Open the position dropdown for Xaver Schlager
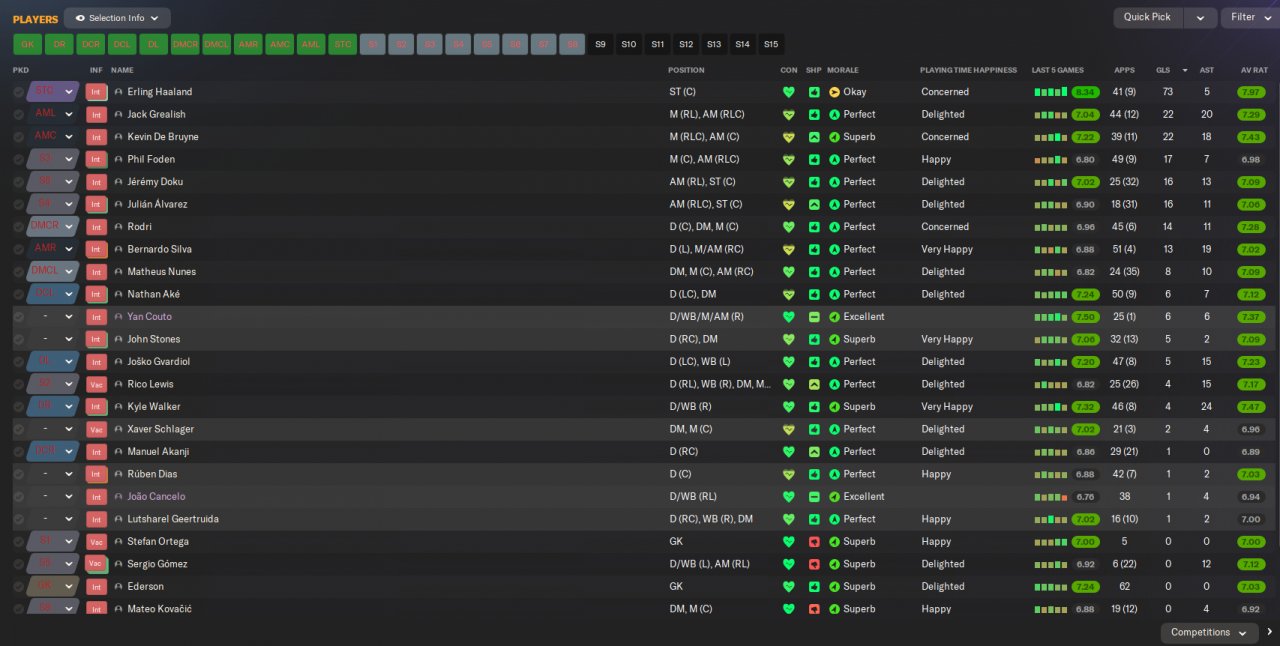 [69, 429]
